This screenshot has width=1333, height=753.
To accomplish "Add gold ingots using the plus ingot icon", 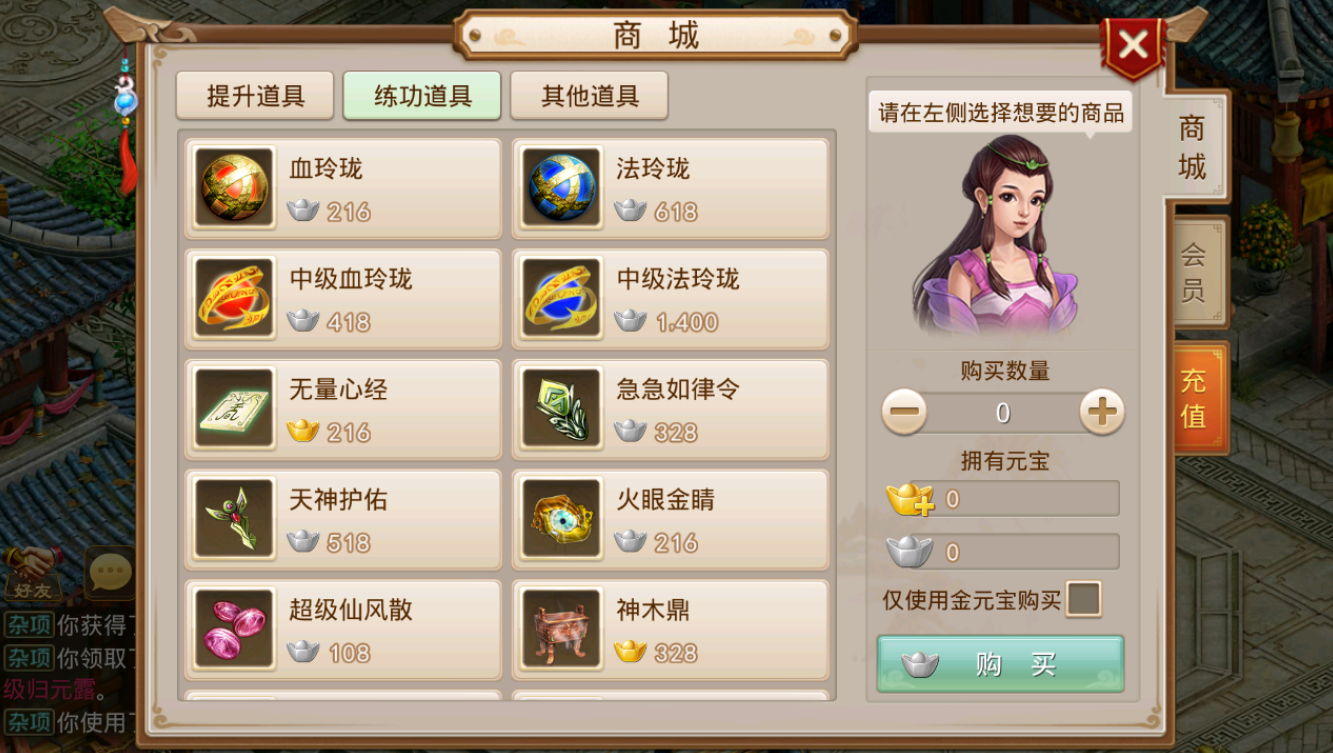I will 909,498.
